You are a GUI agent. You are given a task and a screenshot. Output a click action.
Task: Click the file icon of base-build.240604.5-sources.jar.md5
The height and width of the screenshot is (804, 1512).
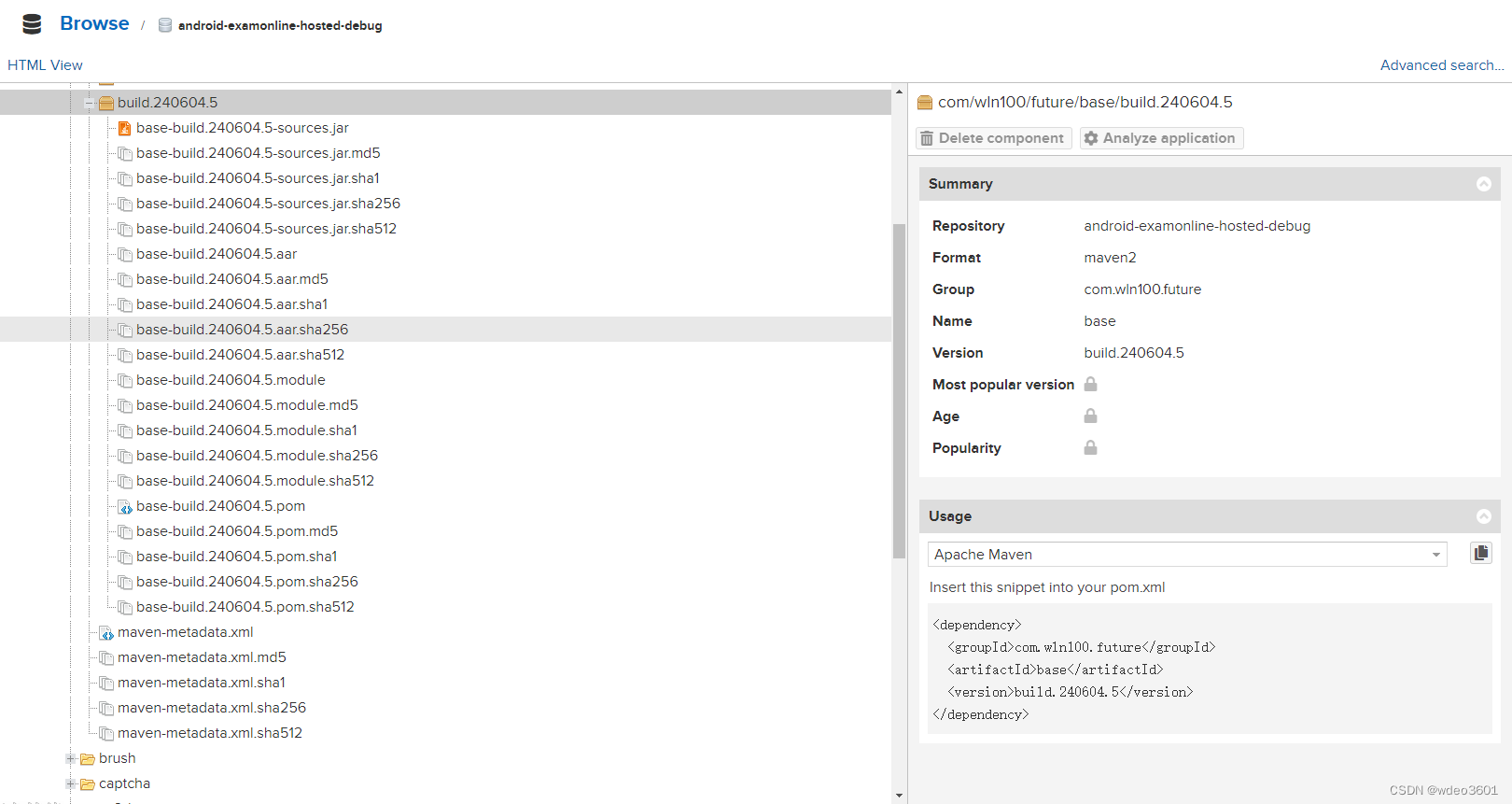125,153
